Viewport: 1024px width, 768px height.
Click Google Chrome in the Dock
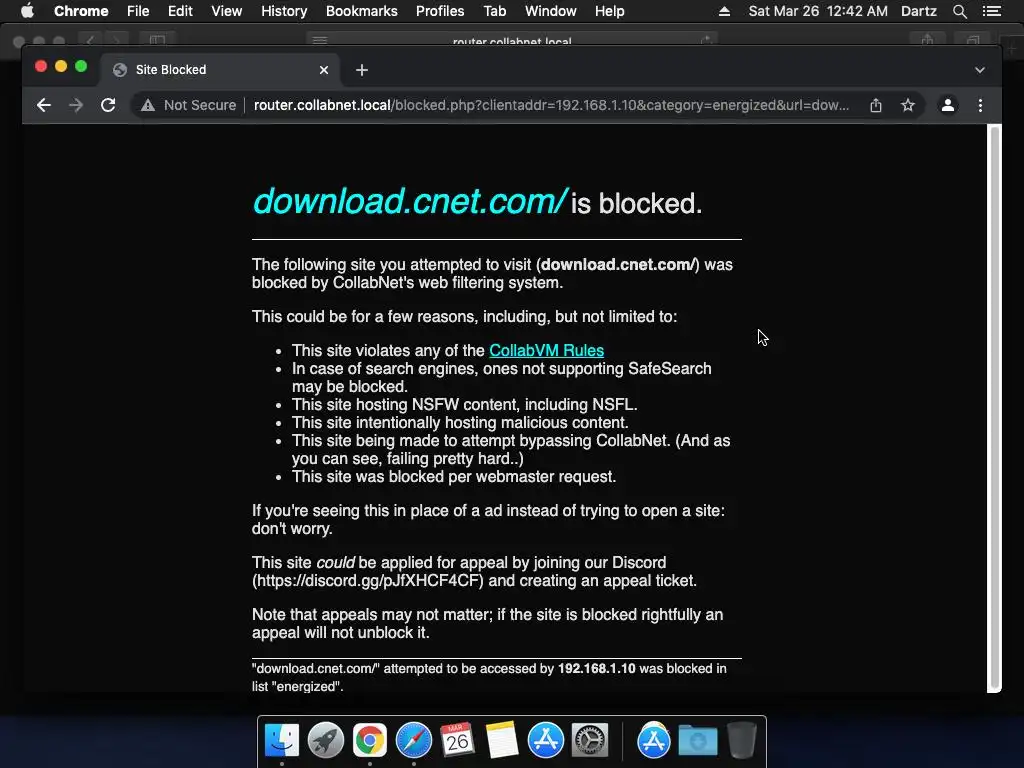(x=370, y=740)
